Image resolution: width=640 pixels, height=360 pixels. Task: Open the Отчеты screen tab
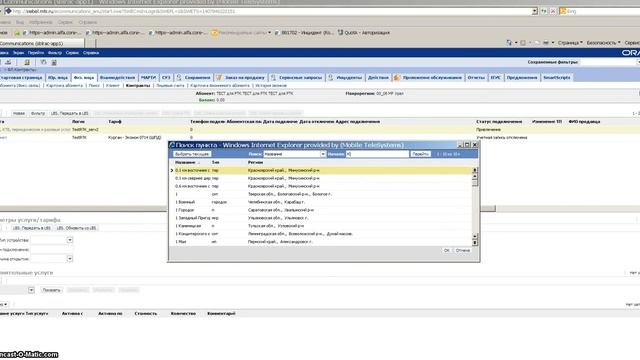click(476, 77)
